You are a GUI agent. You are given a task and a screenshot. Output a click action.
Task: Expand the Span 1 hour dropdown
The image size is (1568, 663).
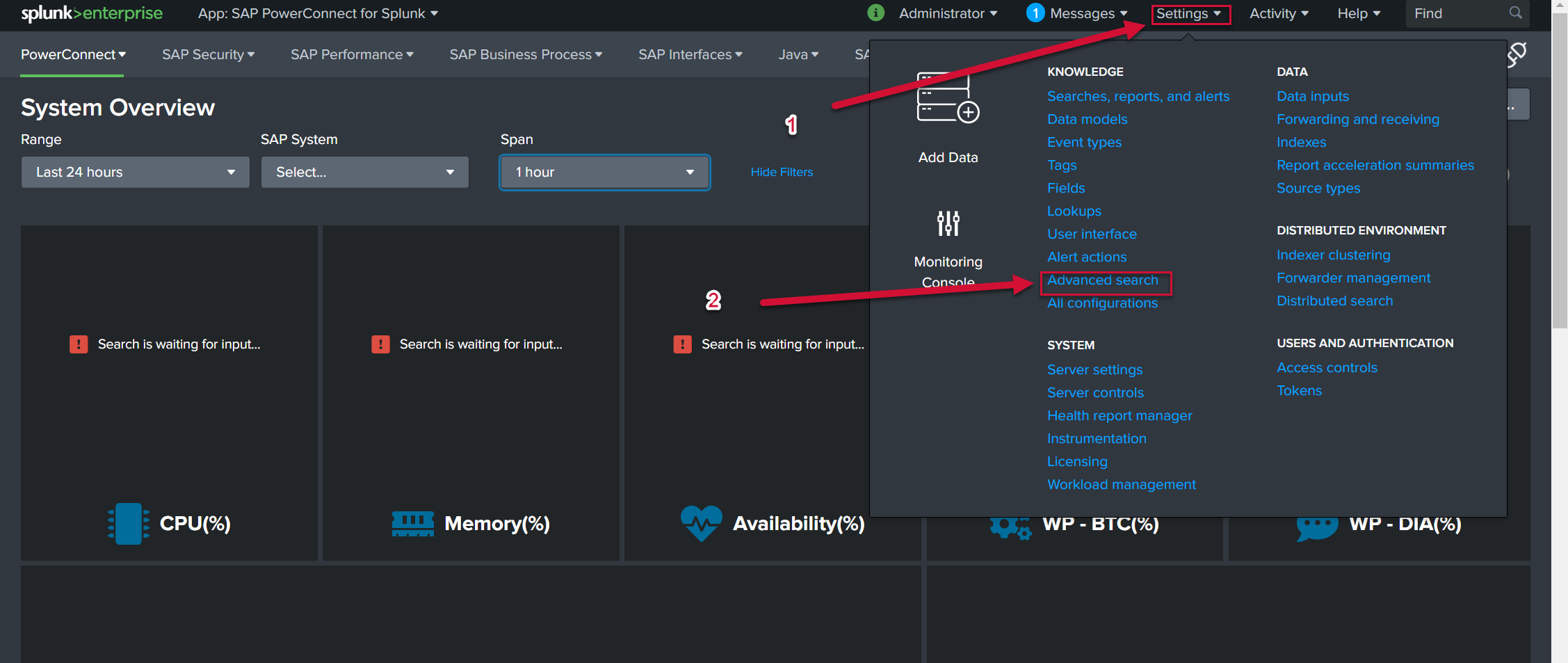(x=604, y=172)
